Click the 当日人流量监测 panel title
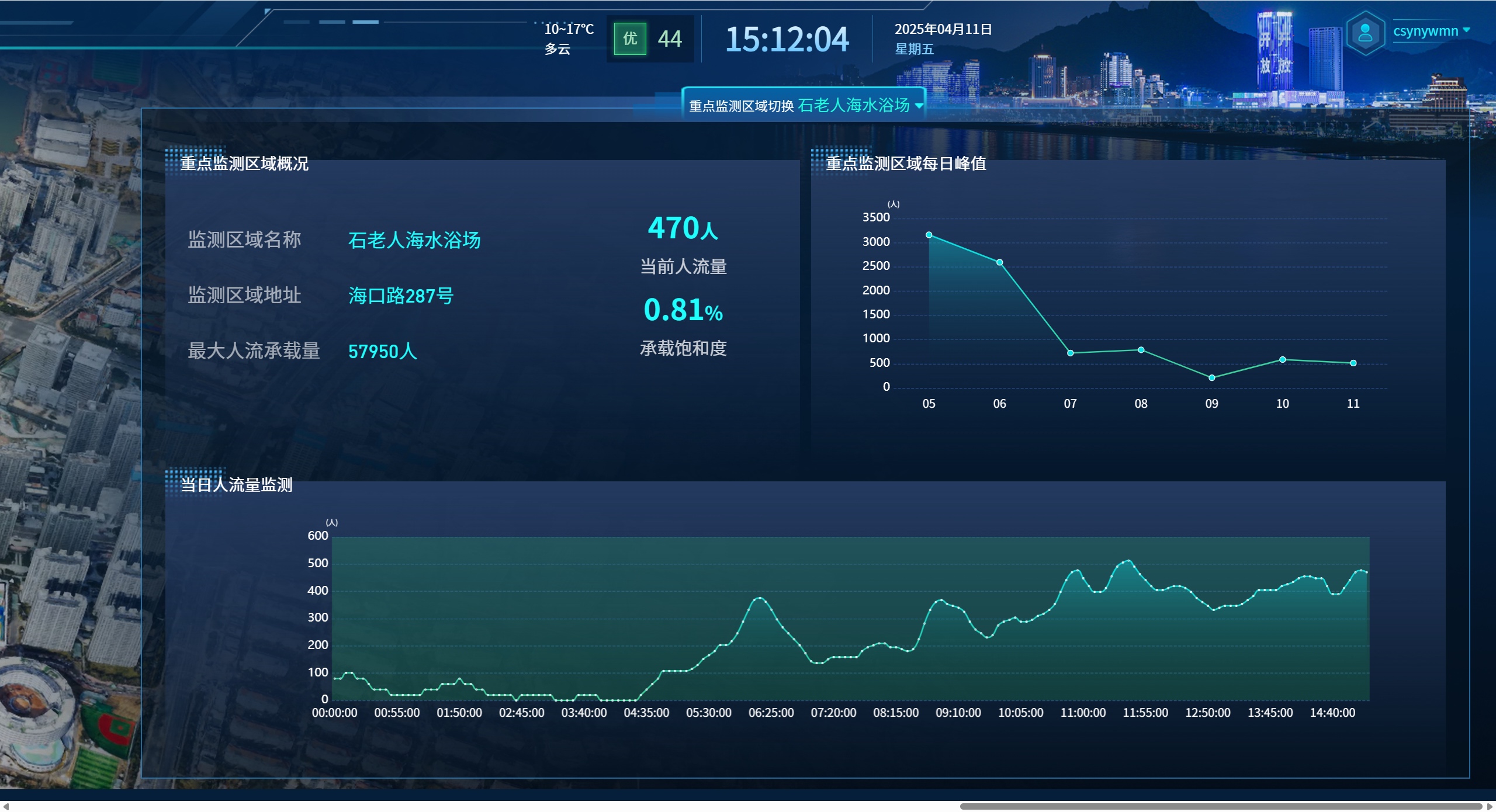The image size is (1496, 812). (x=236, y=485)
